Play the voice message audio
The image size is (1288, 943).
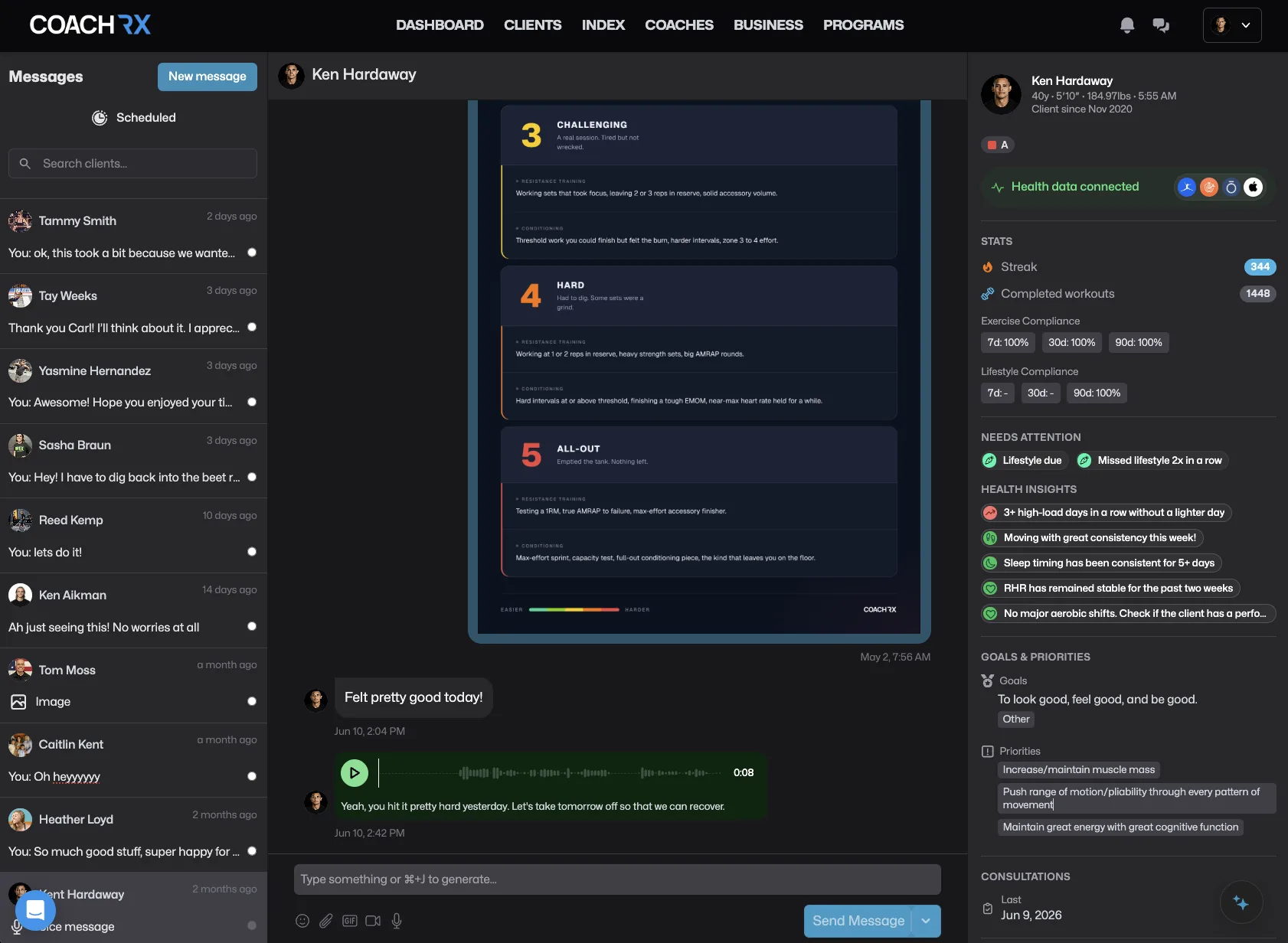point(355,773)
